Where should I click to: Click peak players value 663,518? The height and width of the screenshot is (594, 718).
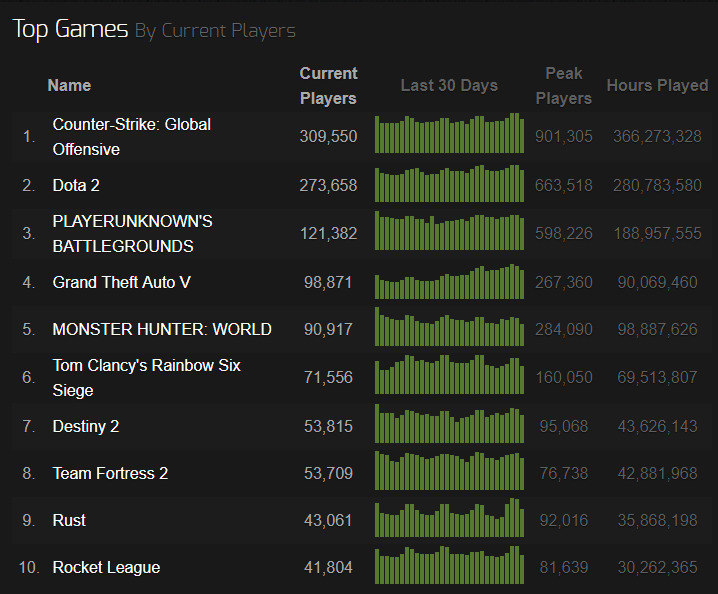(564, 185)
